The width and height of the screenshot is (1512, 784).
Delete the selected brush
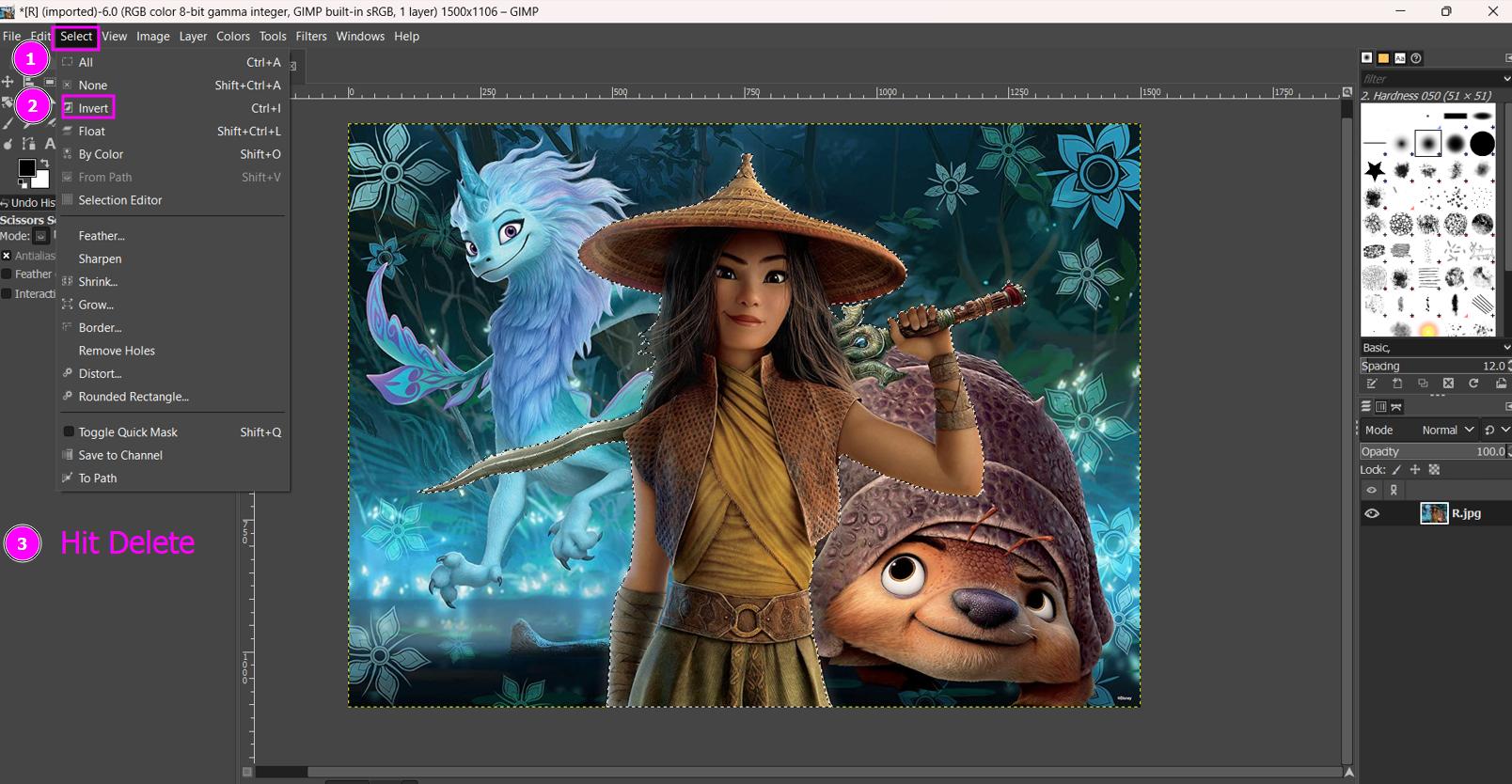click(x=1448, y=384)
